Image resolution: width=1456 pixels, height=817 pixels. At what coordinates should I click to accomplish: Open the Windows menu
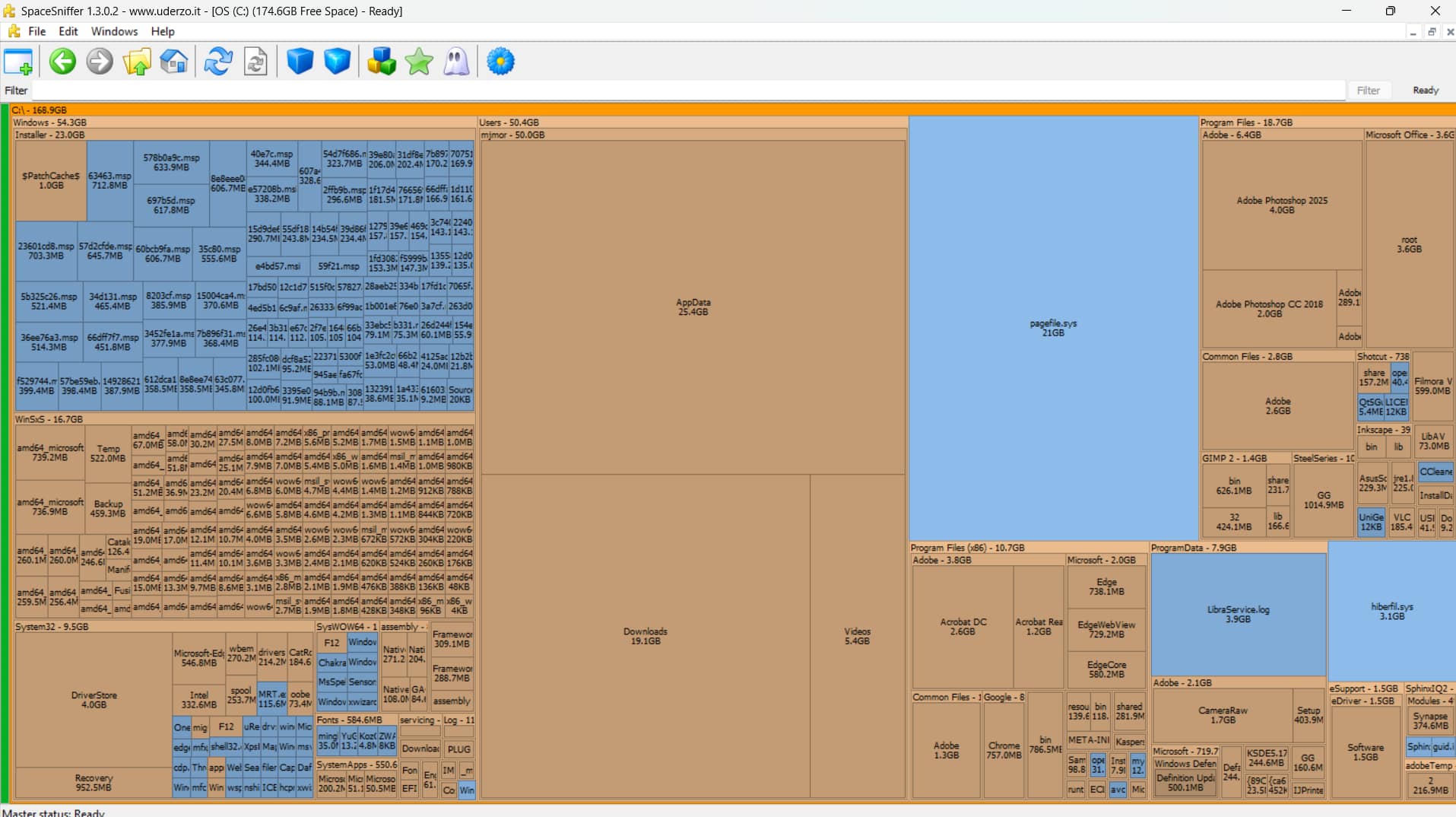(x=114, y=31)
